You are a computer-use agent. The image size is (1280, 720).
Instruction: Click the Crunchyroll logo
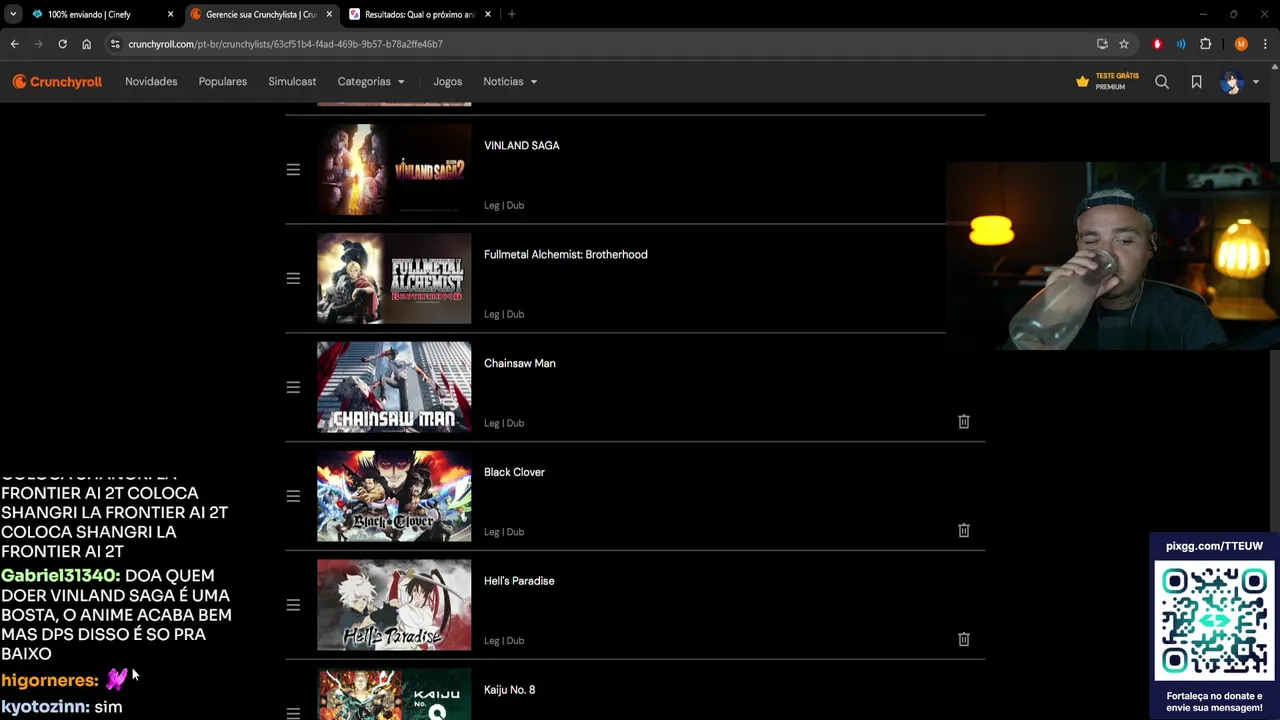[57, 82]
